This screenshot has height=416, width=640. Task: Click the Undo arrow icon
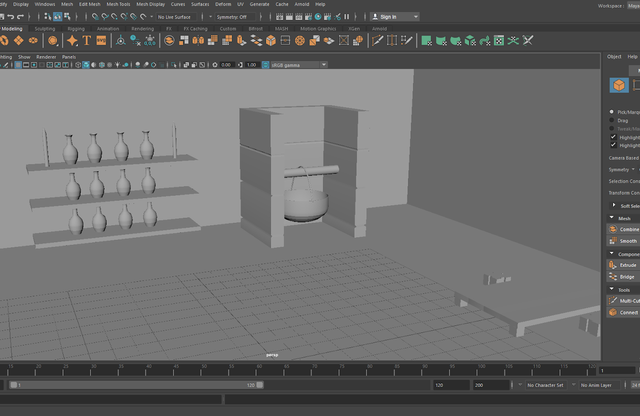click(11, 17)
